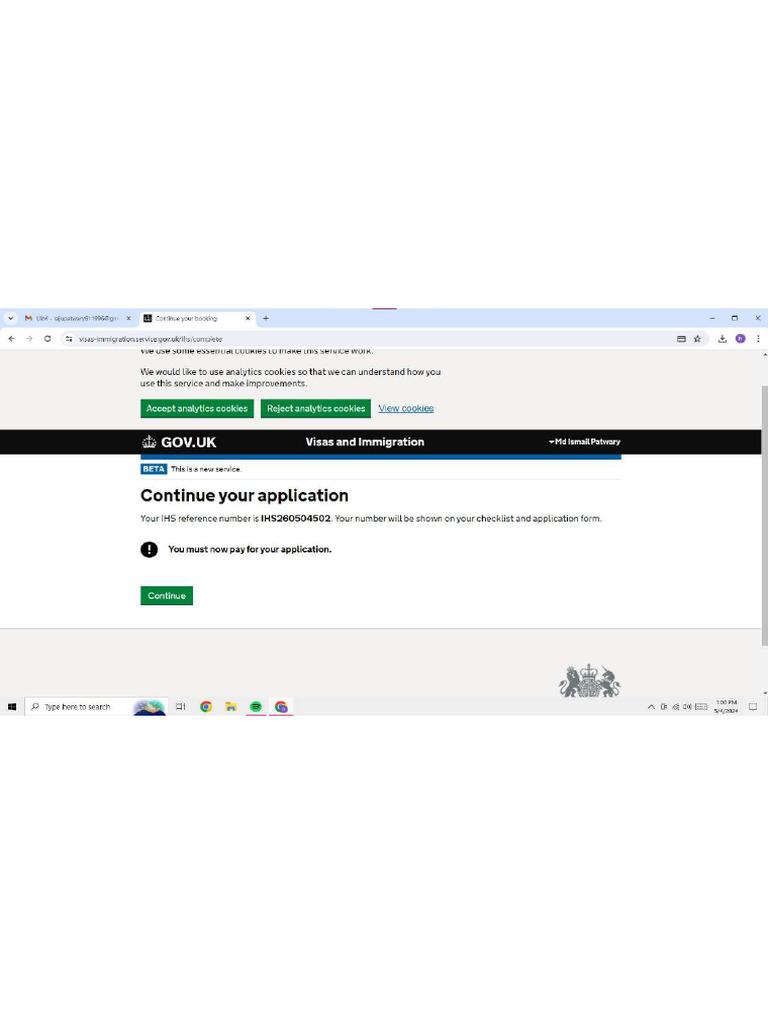Click the browser forward arrow
Screen dimensions: 768x1024
point(29,339)
